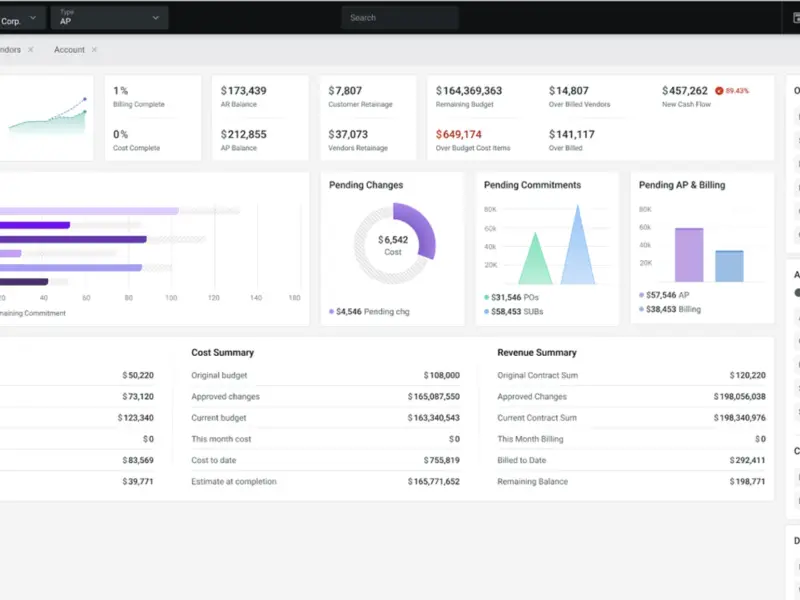Switch to the Account tab
Image resolution: width=800 pixels, height=600 pixels.
pos(69,49)
